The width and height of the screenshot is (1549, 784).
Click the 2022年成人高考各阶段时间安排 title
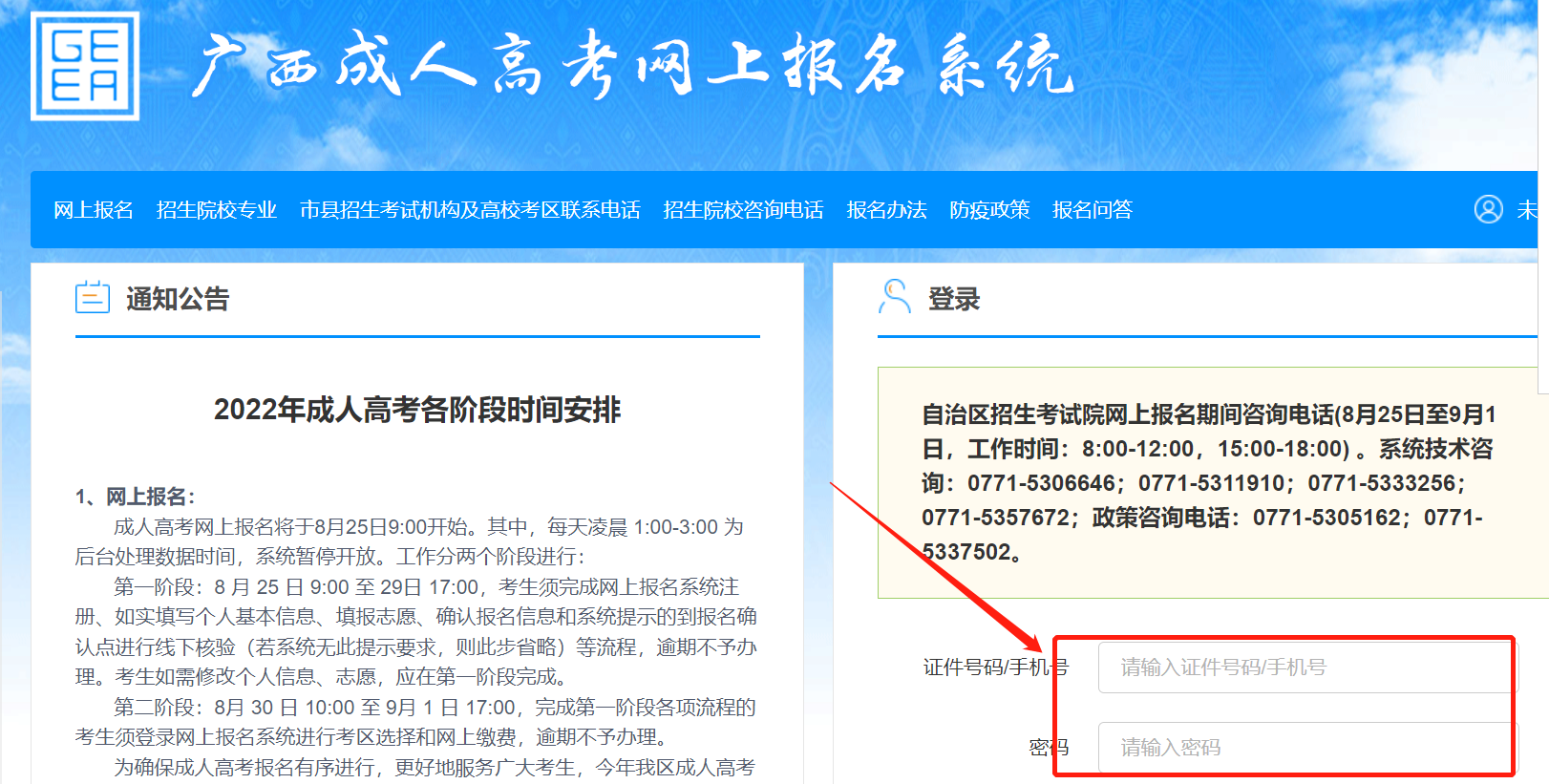point(417,410)
